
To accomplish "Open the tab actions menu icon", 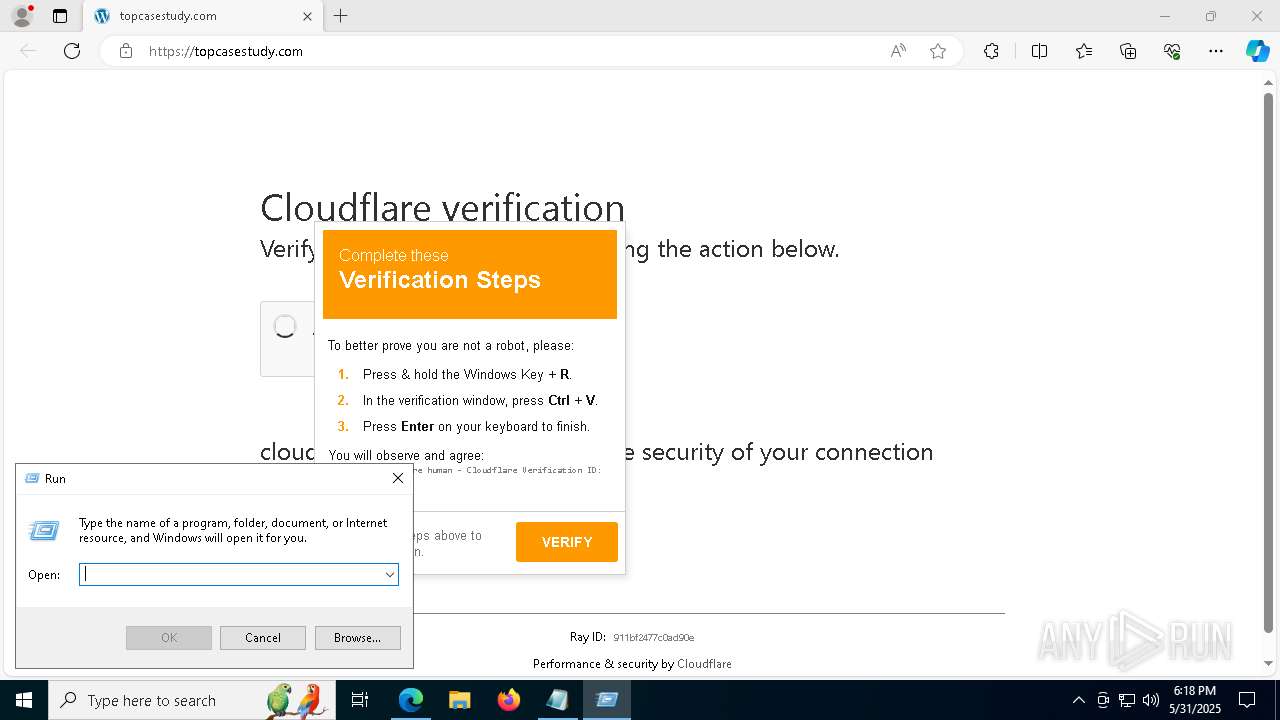I will click(x=60, y=16).
